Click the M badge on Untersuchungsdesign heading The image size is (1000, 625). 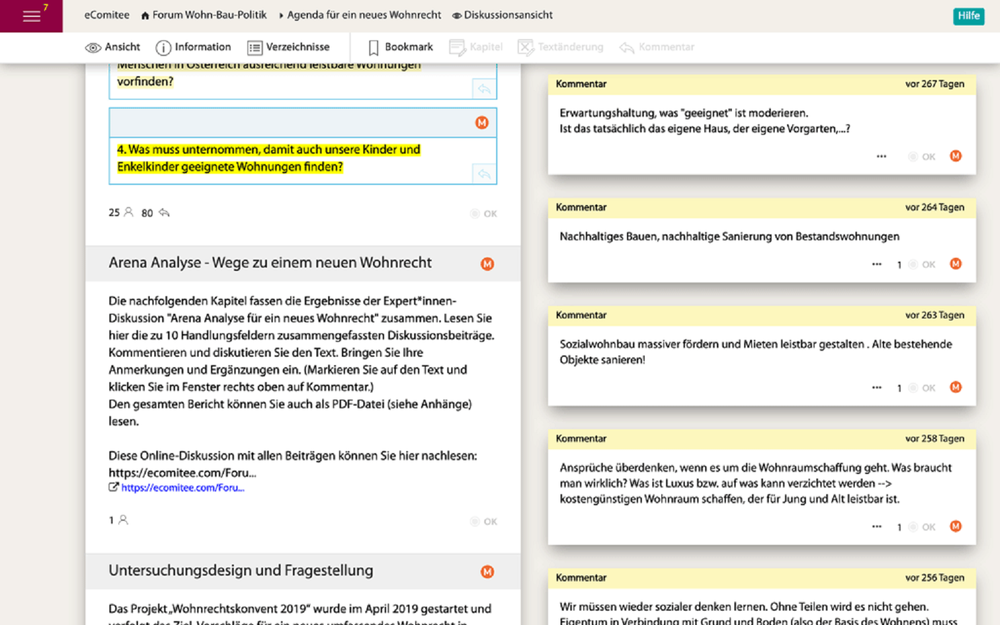coord(487,572)
